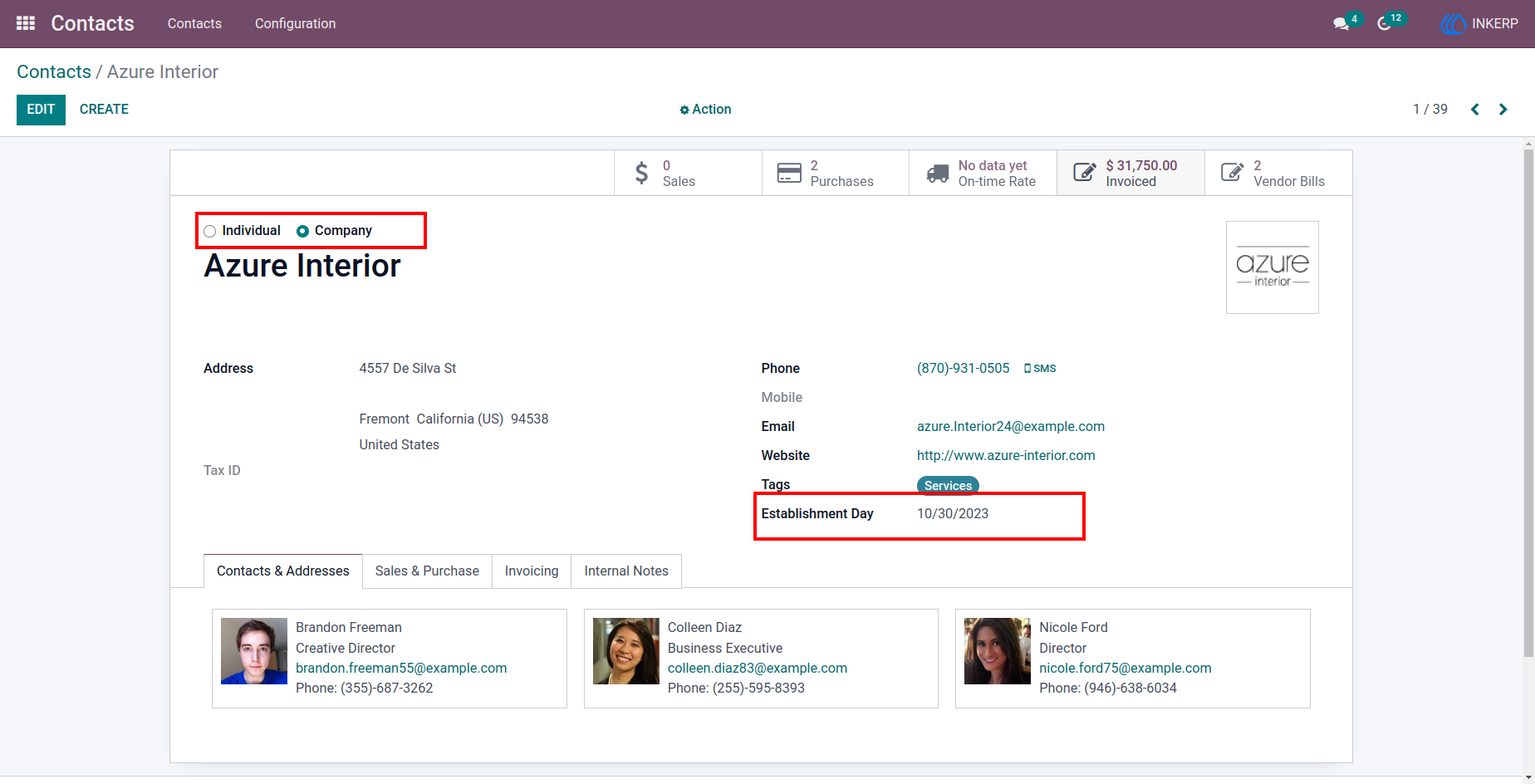Click the Contacts app title
Screen dimensions: 1535x784
(x=92, y=23)
